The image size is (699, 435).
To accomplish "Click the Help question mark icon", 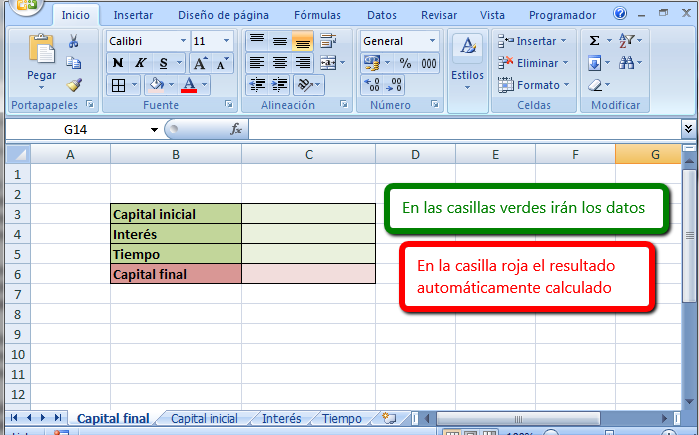I will (x=620, y=14).
